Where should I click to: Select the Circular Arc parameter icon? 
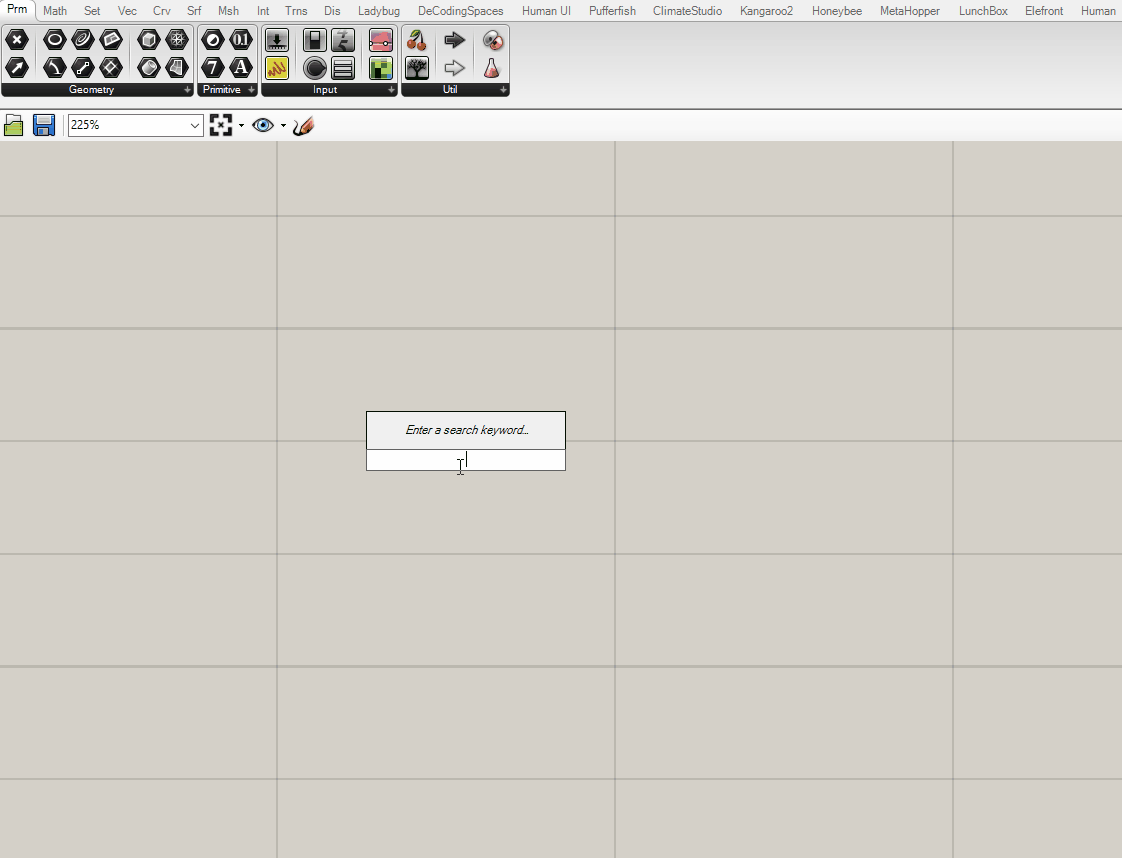(x=54, y=68)
